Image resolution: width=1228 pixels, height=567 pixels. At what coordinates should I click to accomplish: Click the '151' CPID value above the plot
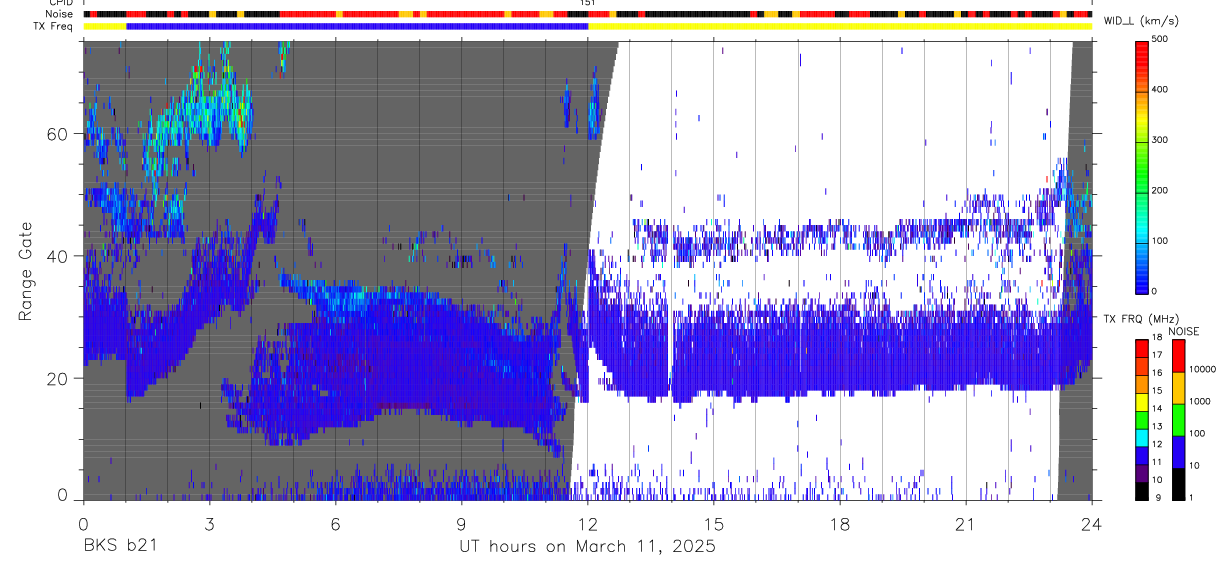click(x=588, y=4)
